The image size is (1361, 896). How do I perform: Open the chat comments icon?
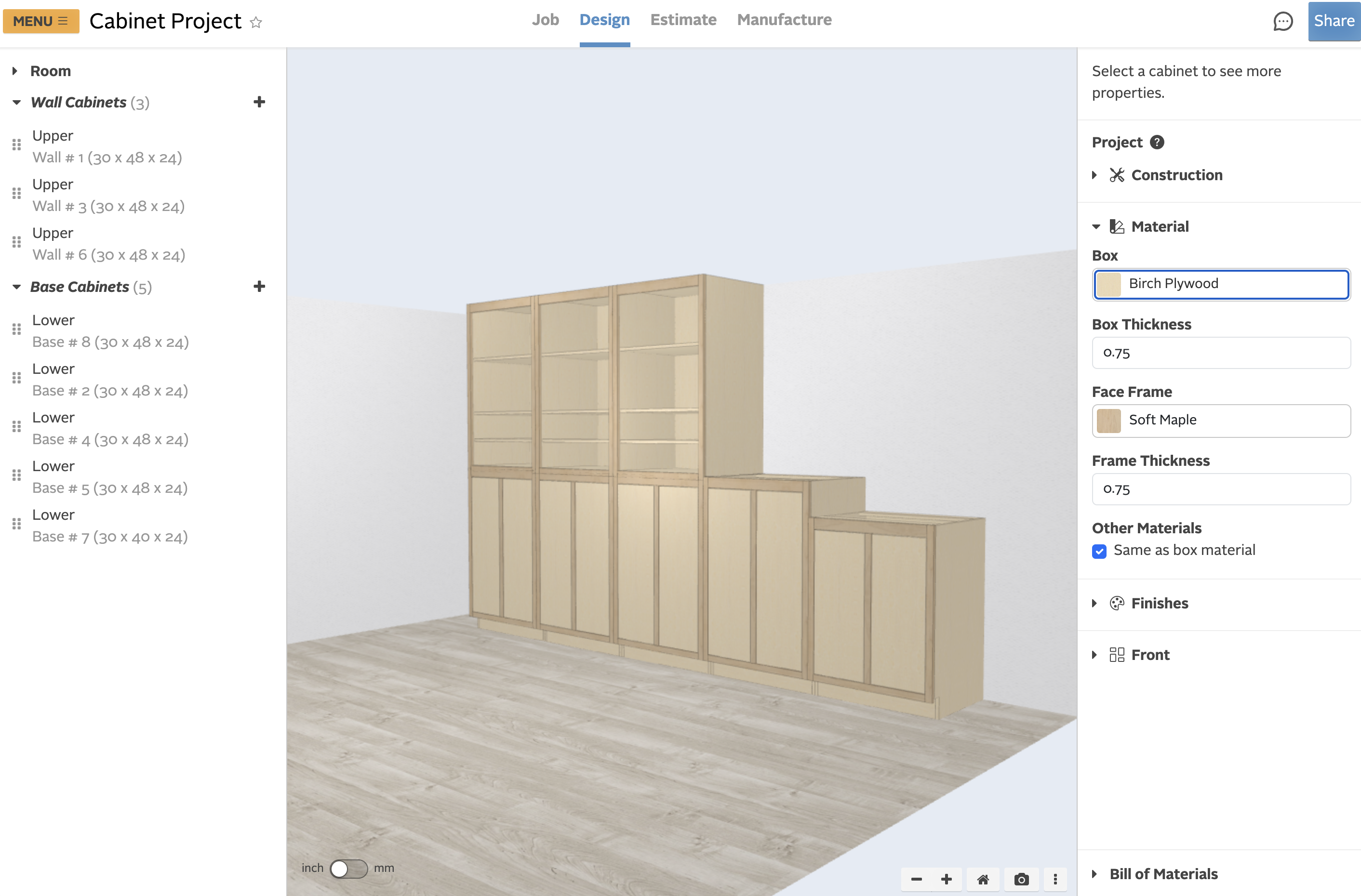point(1282,22)
